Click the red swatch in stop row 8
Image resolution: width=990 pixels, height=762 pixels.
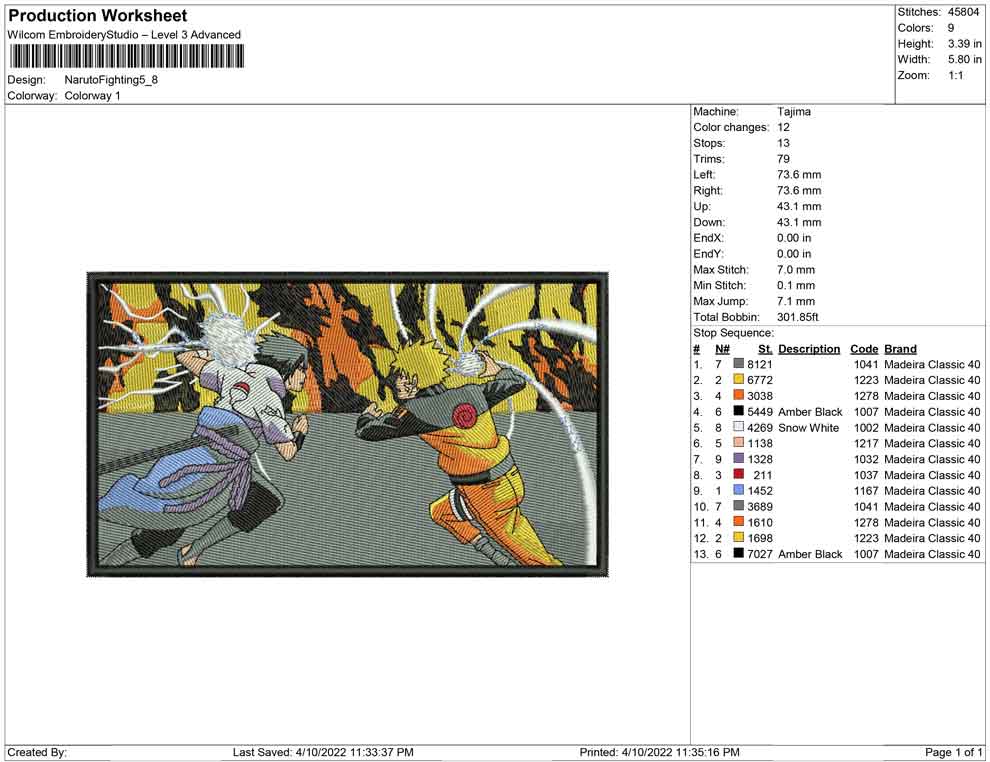coord(738,474)
